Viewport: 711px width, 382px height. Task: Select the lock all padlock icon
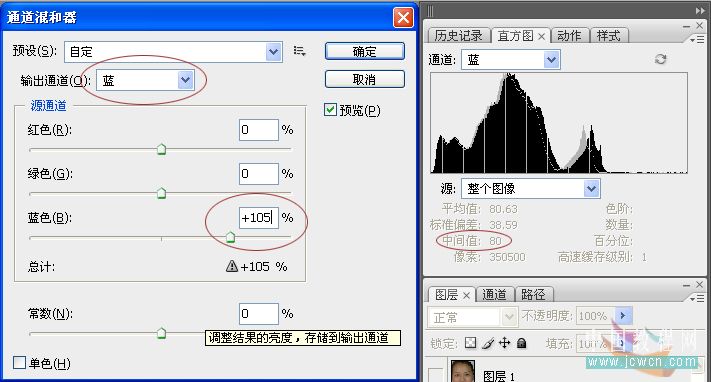521,343
